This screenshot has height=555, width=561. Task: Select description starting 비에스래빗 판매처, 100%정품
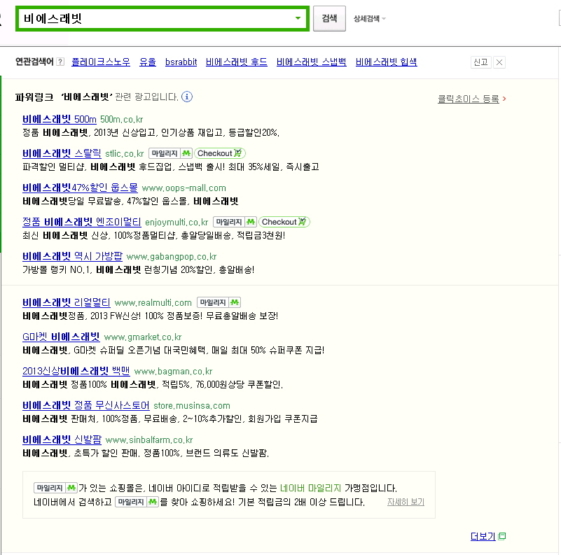tap(170, 419)
